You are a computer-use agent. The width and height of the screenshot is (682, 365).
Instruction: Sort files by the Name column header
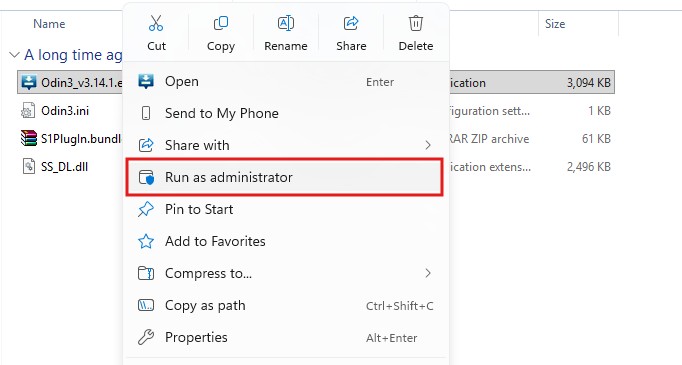tap(49, 24)
